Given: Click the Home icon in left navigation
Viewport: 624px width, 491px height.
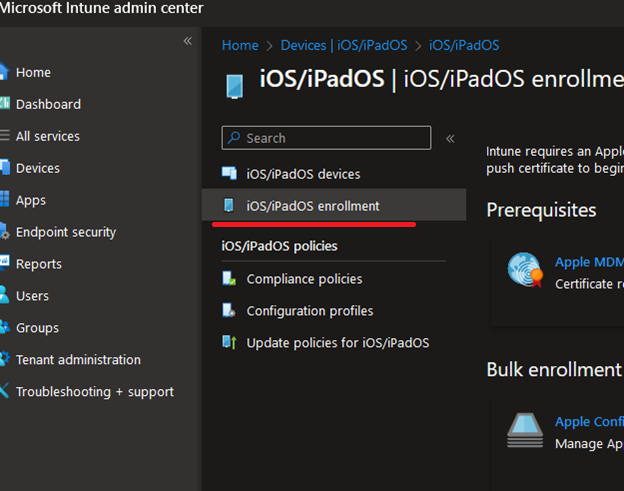Looking at the screenshot, I should pyautogui.click(x=4, y=72).
